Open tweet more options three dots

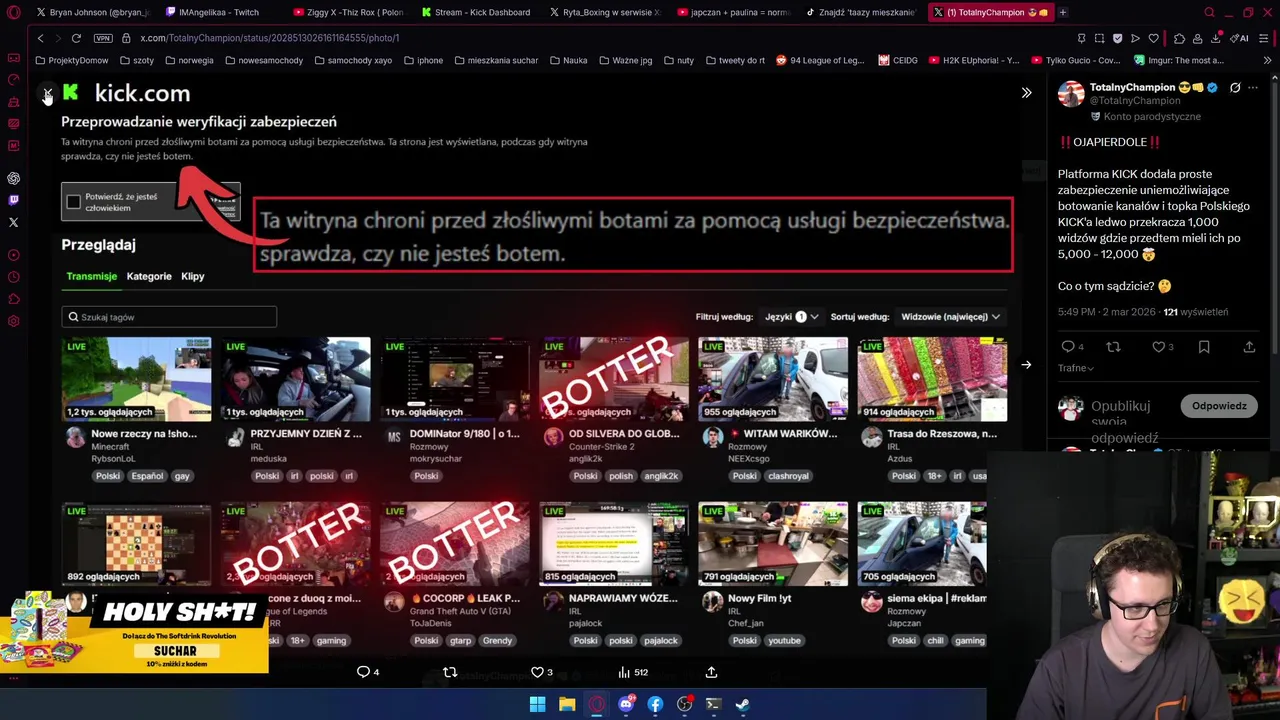coord(1253,88)
